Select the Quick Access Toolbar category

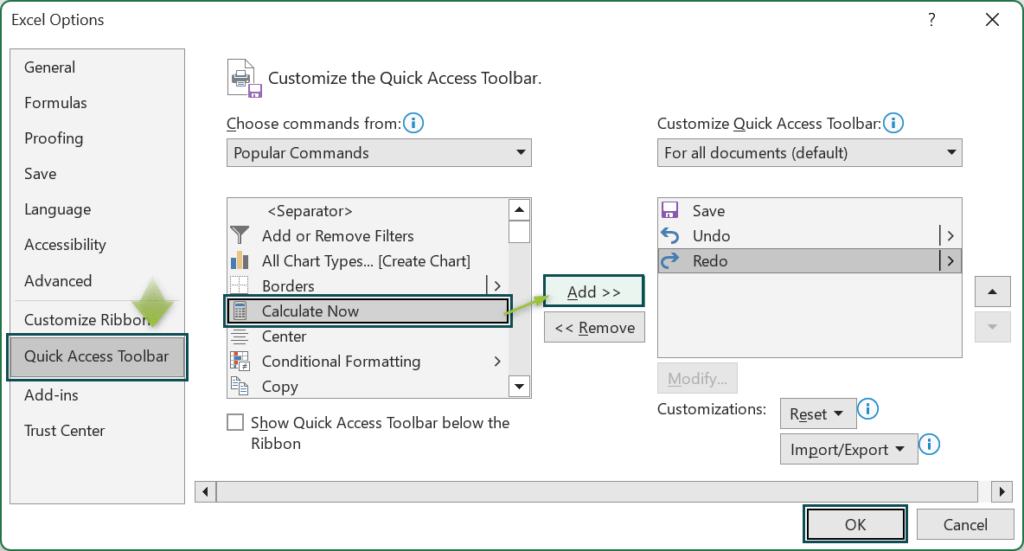point(97,356)
